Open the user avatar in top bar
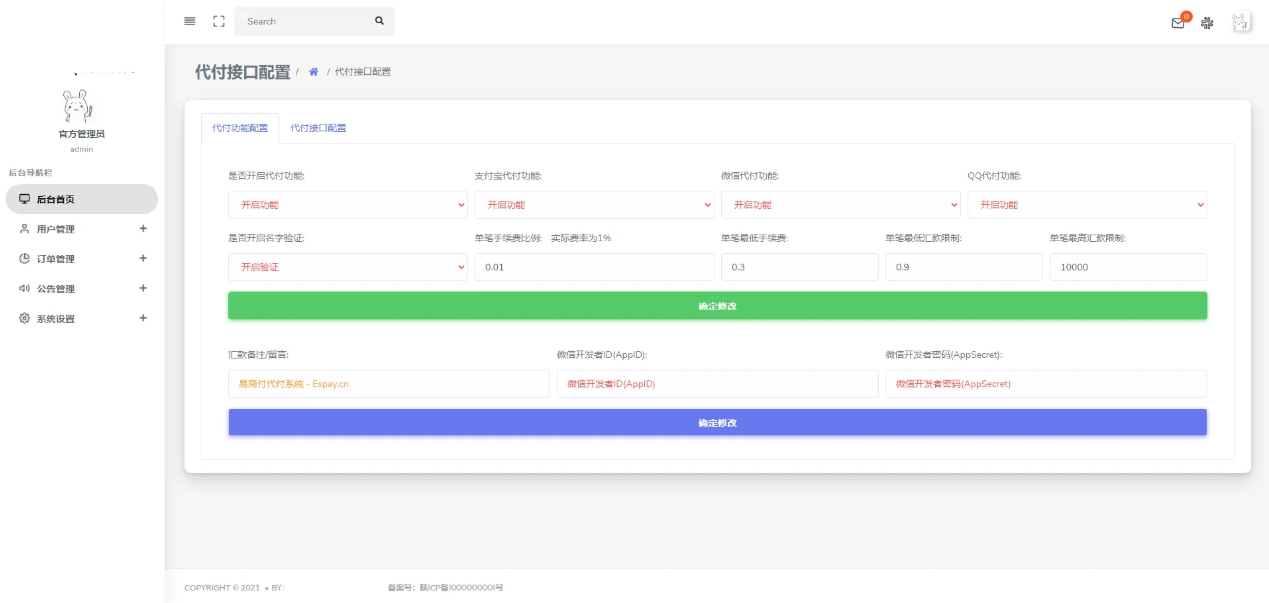This screenshot has height=603, width=1269. pos(1240,22)
